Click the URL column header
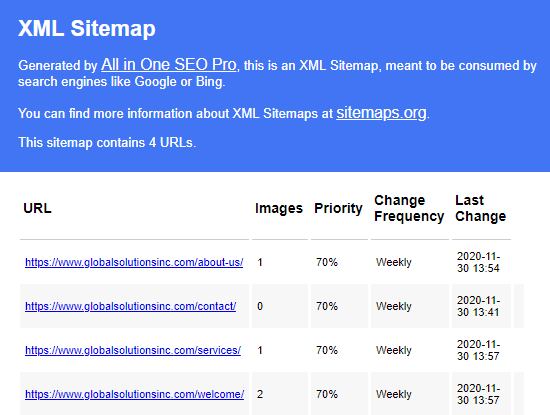 [x=38, y=208]
